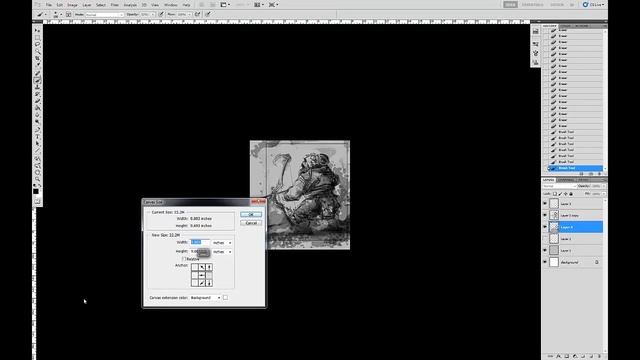Click the lock all padlock icon
The image size is (640, 360).
[x=571, y=194]
